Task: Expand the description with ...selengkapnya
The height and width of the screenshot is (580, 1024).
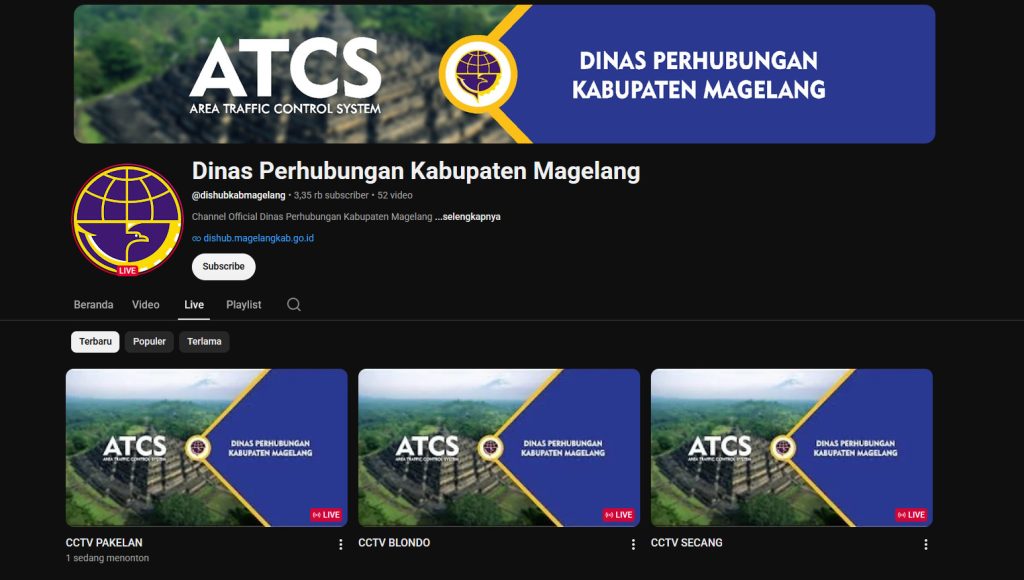Action: point(468,217)
